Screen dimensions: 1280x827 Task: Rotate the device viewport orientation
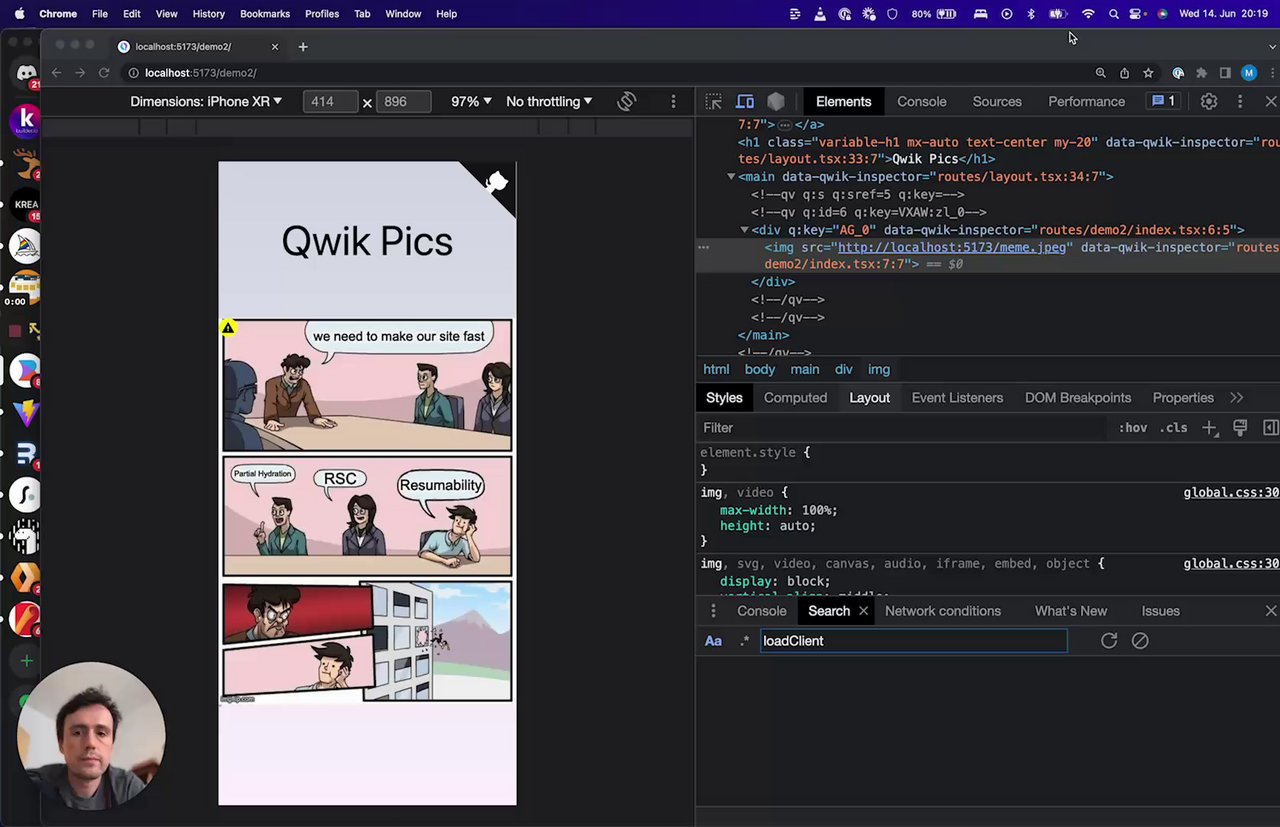point(627,102)
